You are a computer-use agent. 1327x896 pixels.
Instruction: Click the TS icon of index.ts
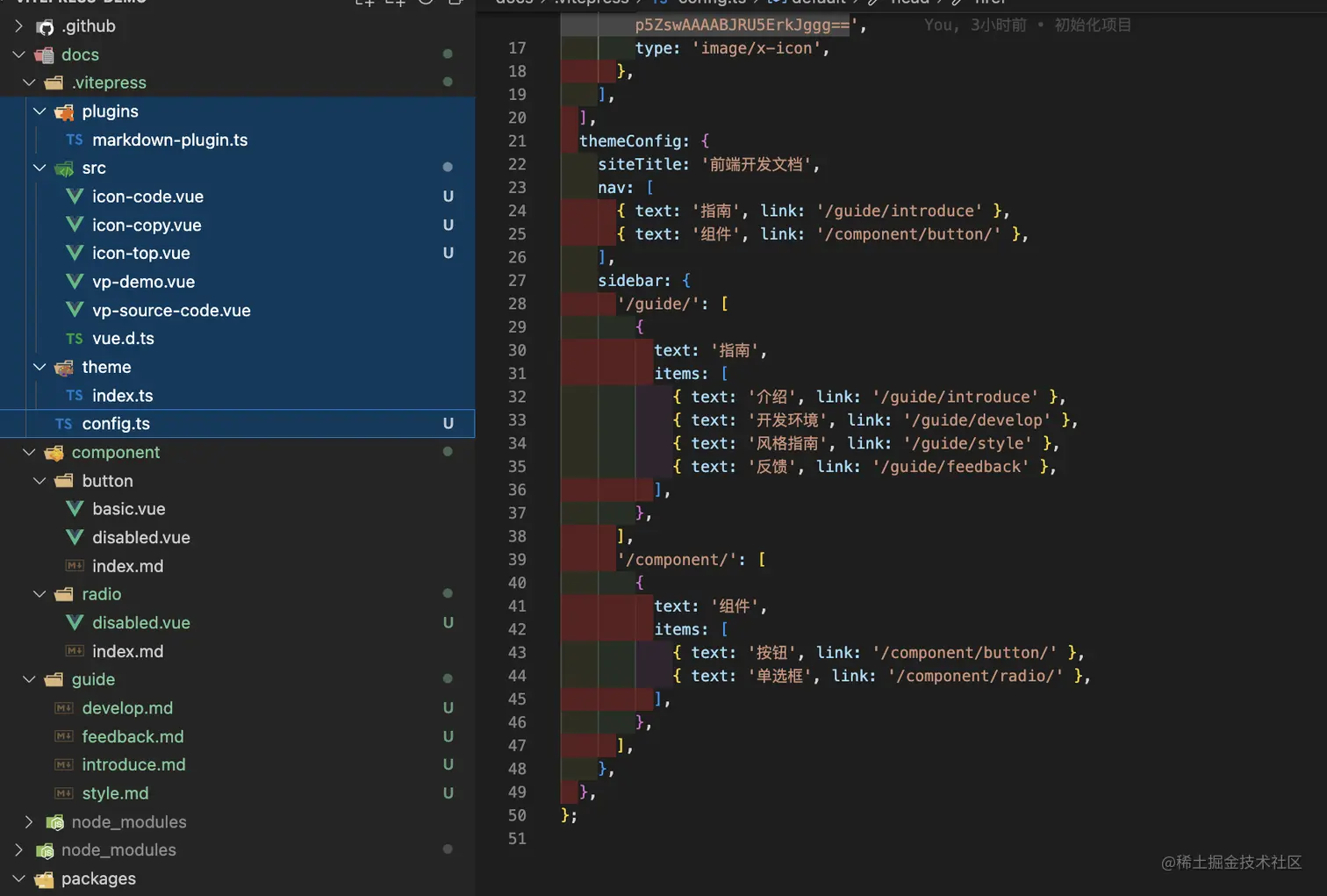(75, 396)
